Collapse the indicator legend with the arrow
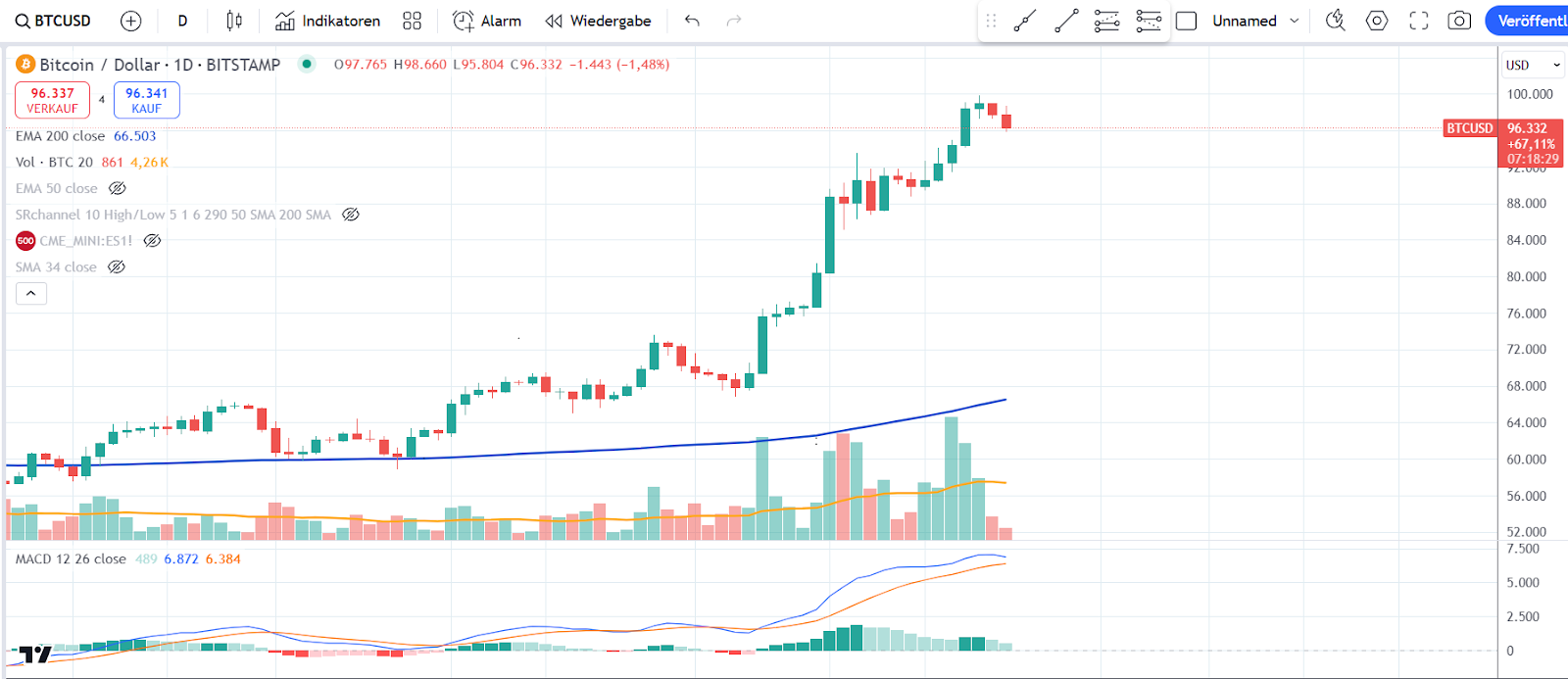The height and width of the screenshot is (679, 1568). point(31,293)
